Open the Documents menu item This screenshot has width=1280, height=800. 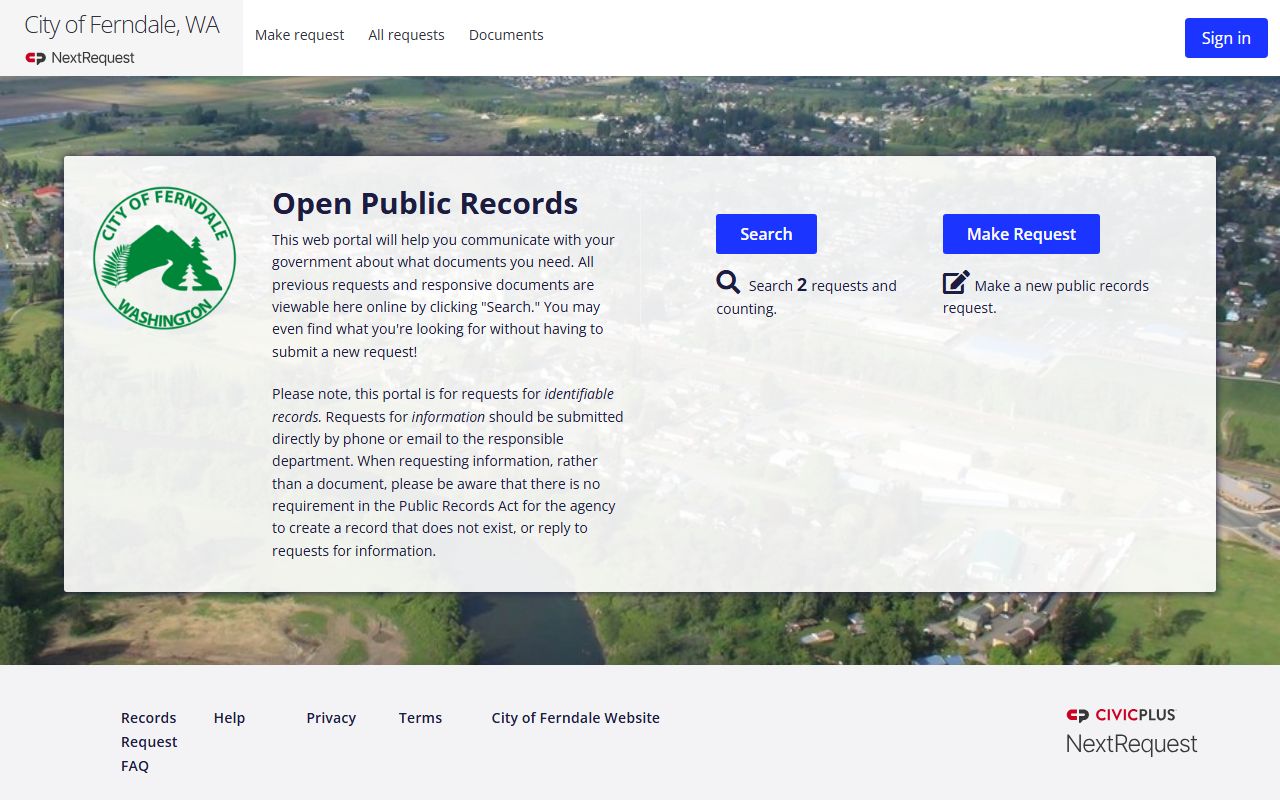tap(506, 35)
